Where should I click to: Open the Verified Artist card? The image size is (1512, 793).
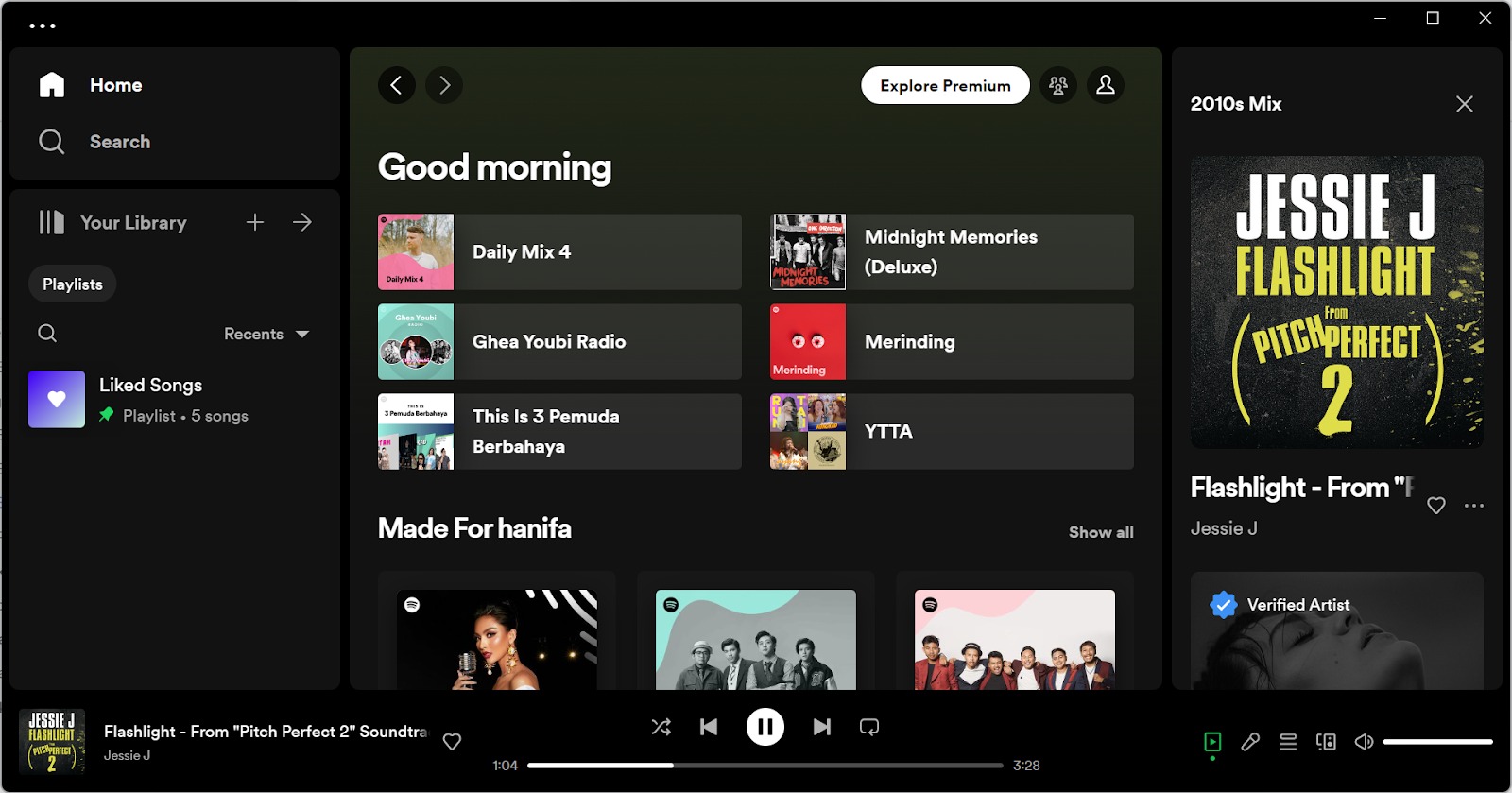pos(1337,630)
